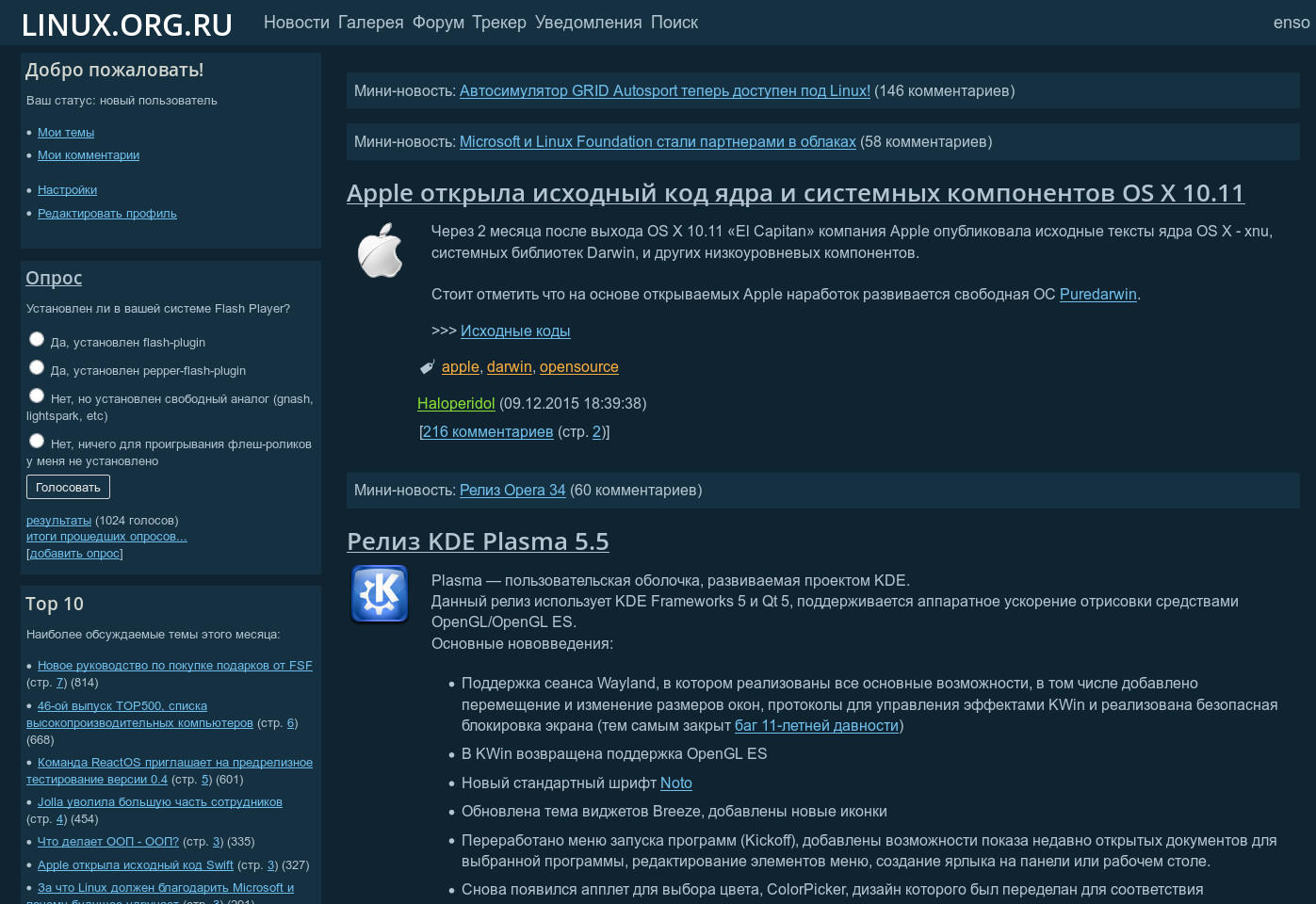This screenshot has height=904, width=1316.
Task: Open Jolla layoffs topic link
Action: click(160, 802)
